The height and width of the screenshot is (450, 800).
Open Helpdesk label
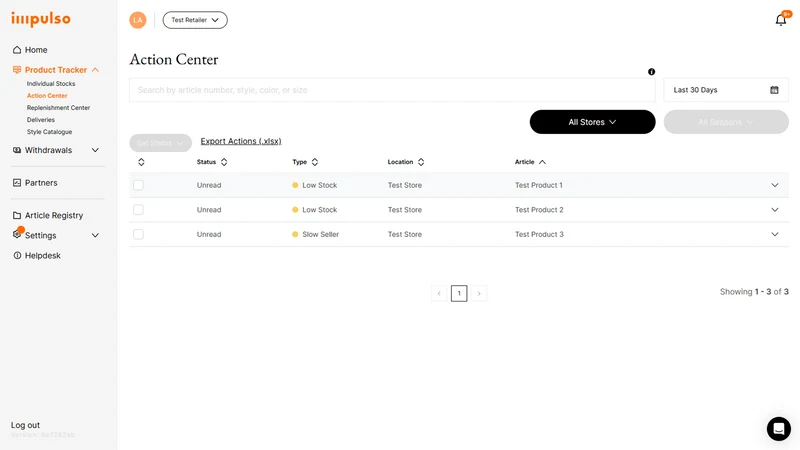[42, 255]
